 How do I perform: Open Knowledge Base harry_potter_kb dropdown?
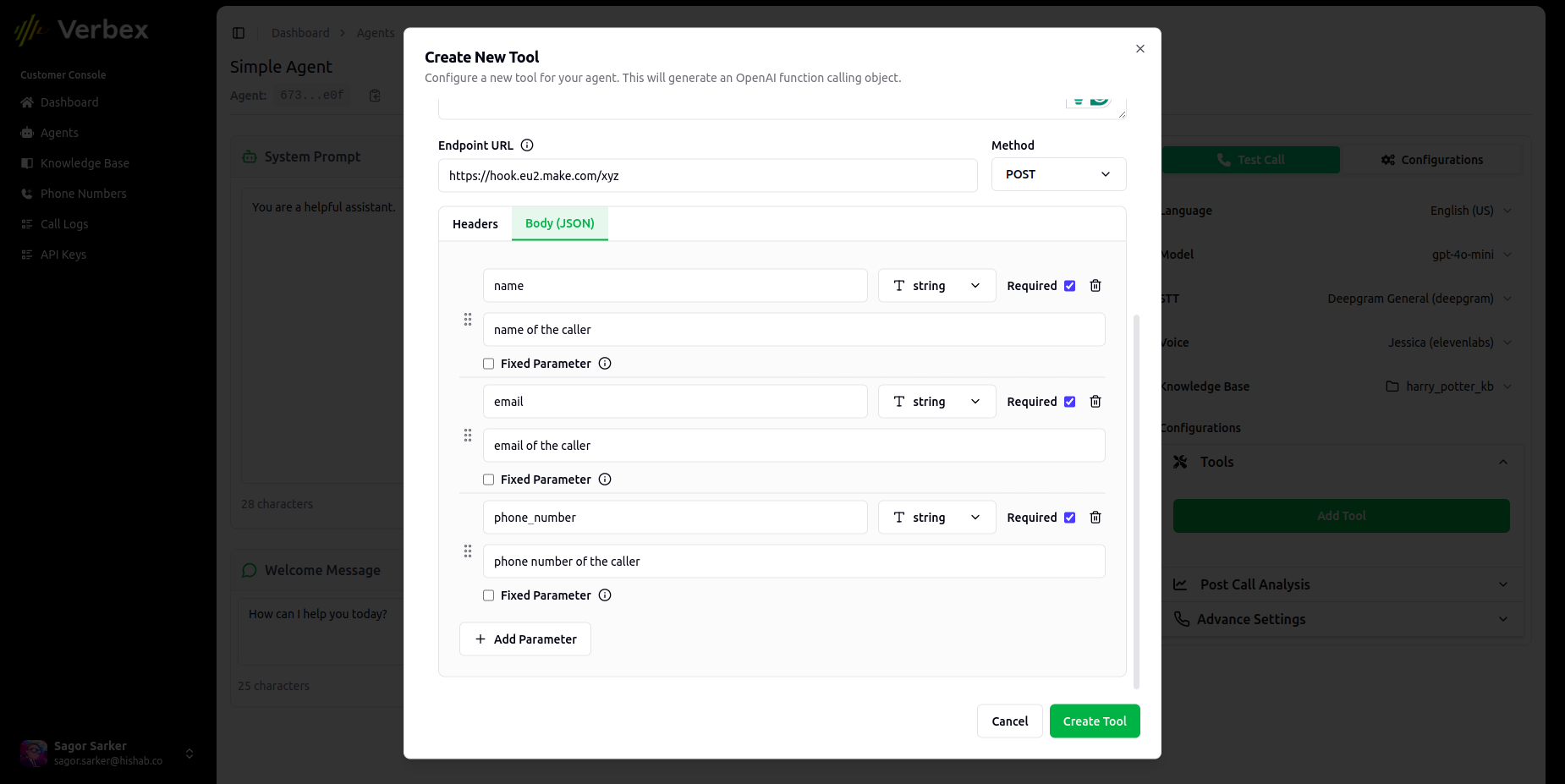[1449, 387]
